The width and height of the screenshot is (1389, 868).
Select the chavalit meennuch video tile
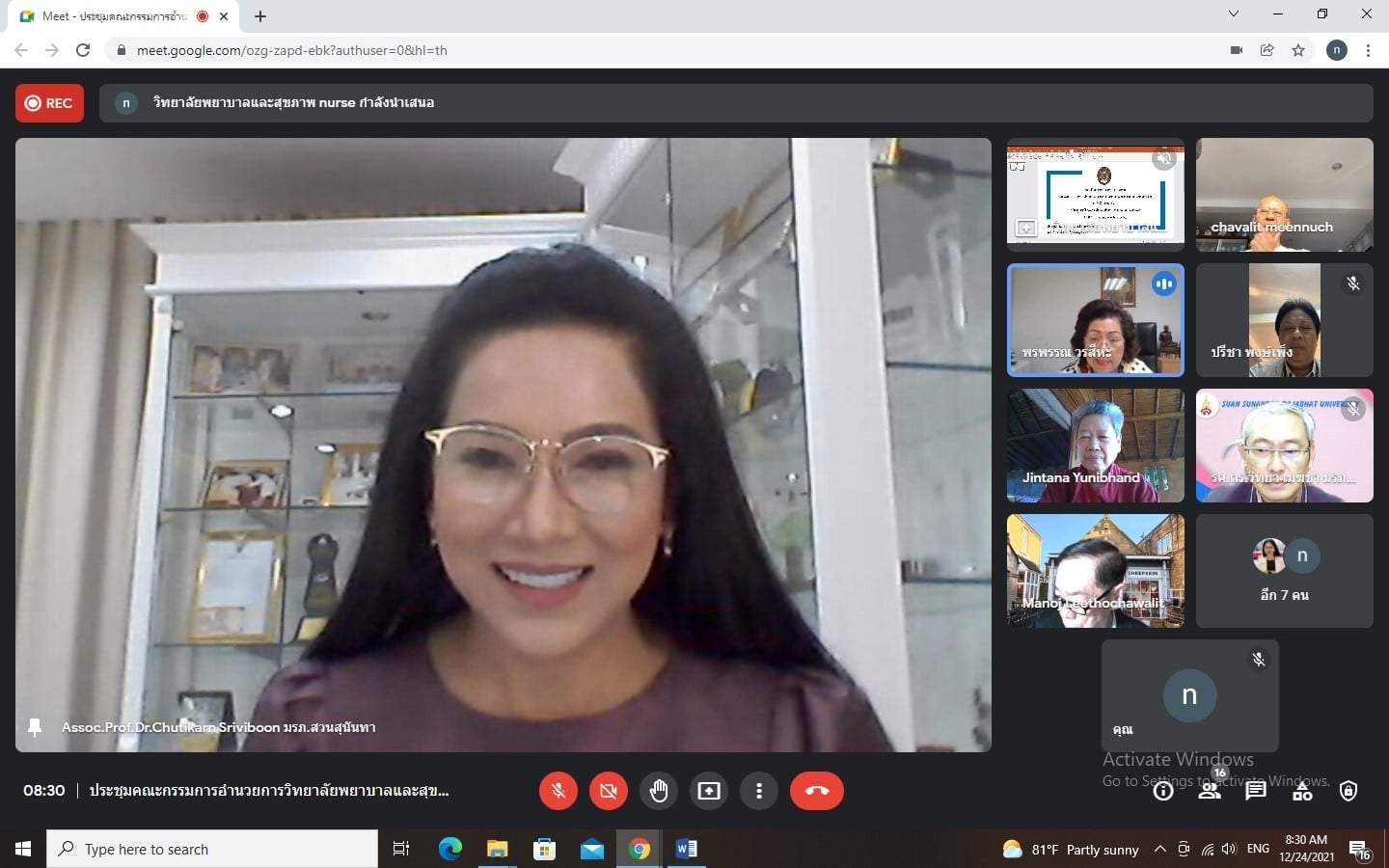point(1284,195)
